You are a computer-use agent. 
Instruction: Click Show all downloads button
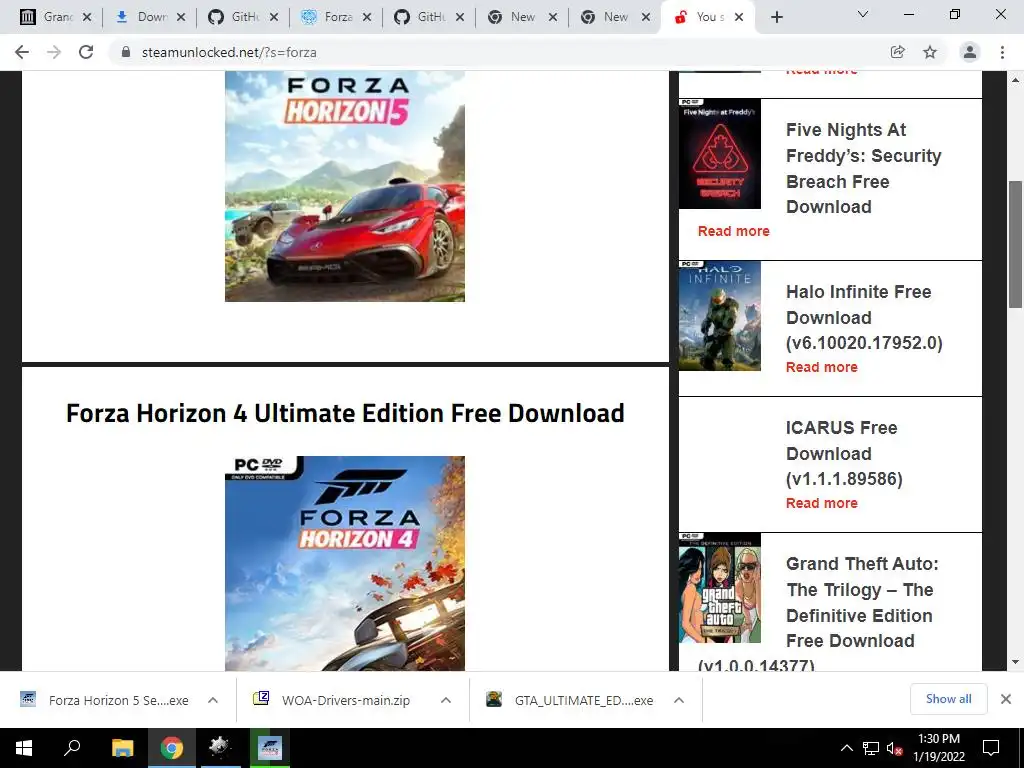point(948,699)
